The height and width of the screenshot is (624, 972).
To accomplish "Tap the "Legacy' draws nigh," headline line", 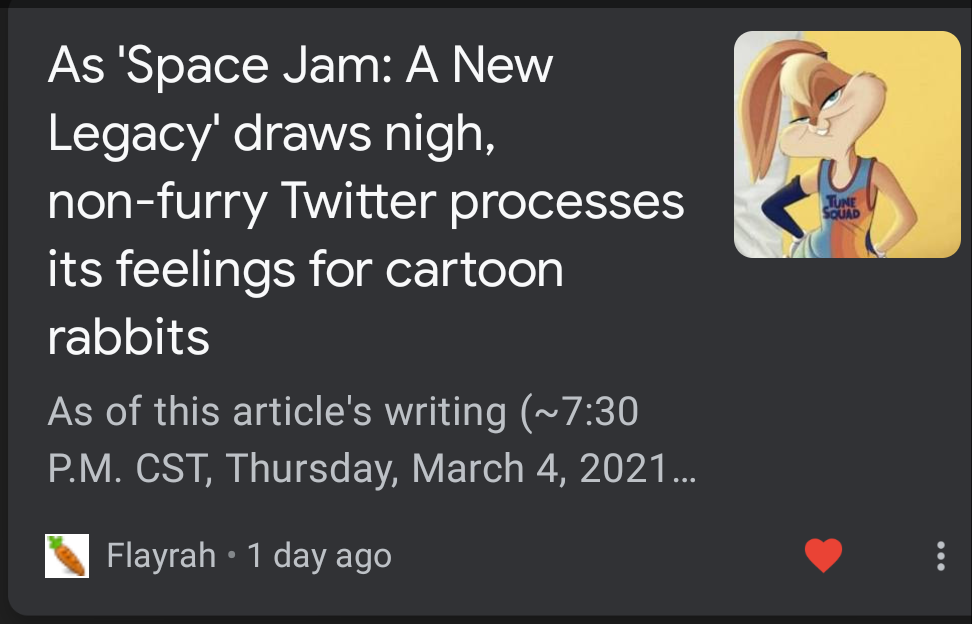I will click(271, 134).
